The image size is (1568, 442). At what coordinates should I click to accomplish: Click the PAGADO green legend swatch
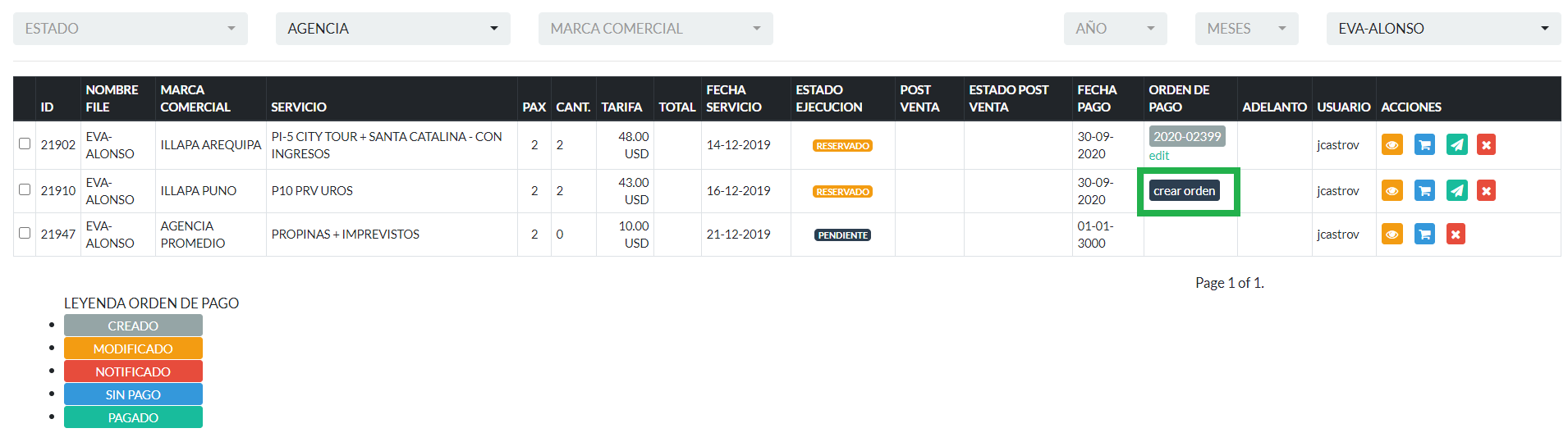click(x=133, y=417)
